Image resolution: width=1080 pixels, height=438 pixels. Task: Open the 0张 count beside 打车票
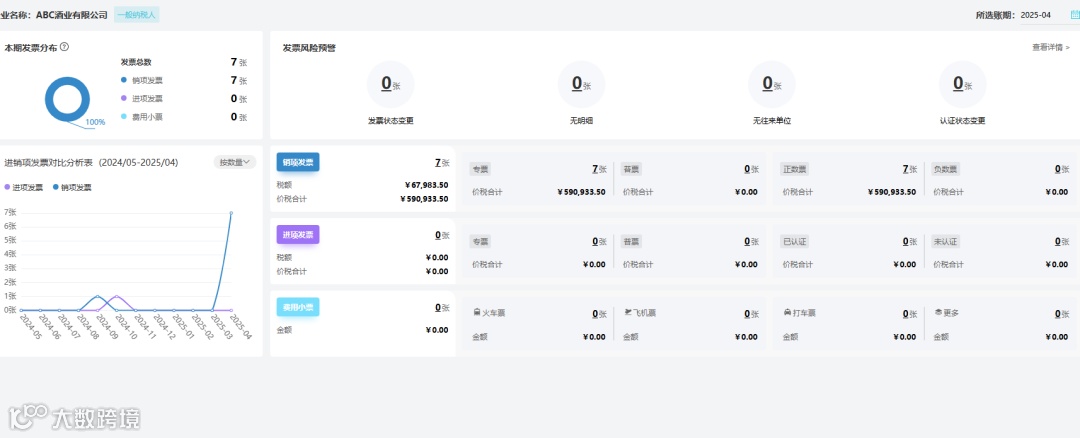(x=909, y=314)
